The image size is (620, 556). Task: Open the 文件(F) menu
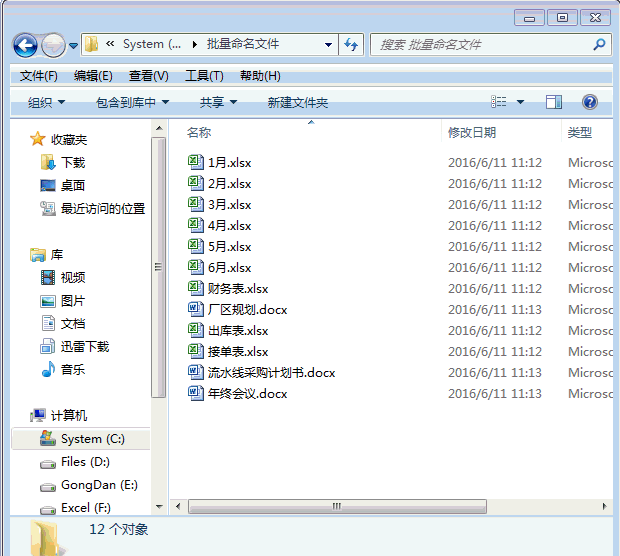coord(39,76)
